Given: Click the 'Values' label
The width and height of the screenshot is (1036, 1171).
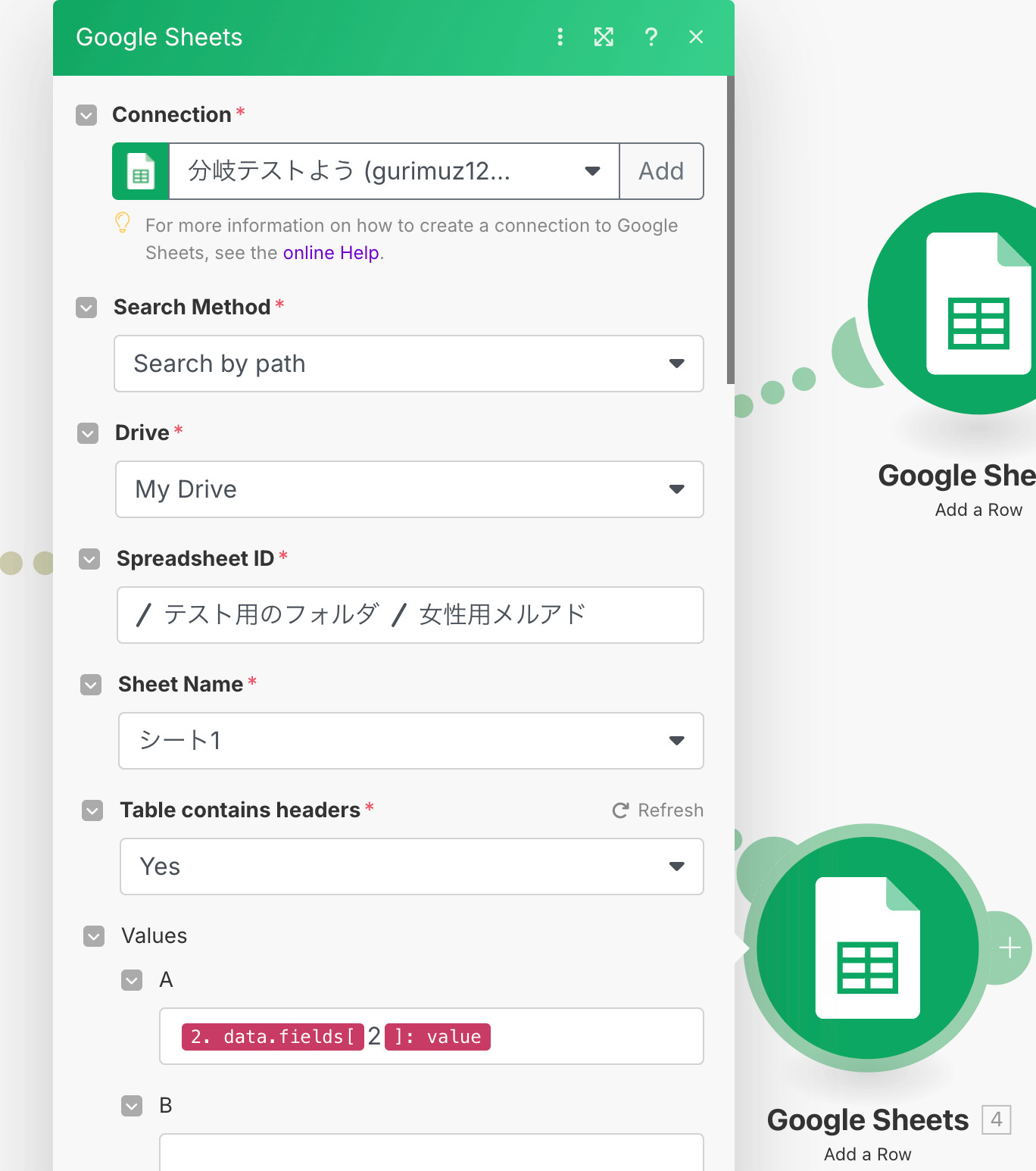Looking at the screenshot, I should [x=154, y=936].
